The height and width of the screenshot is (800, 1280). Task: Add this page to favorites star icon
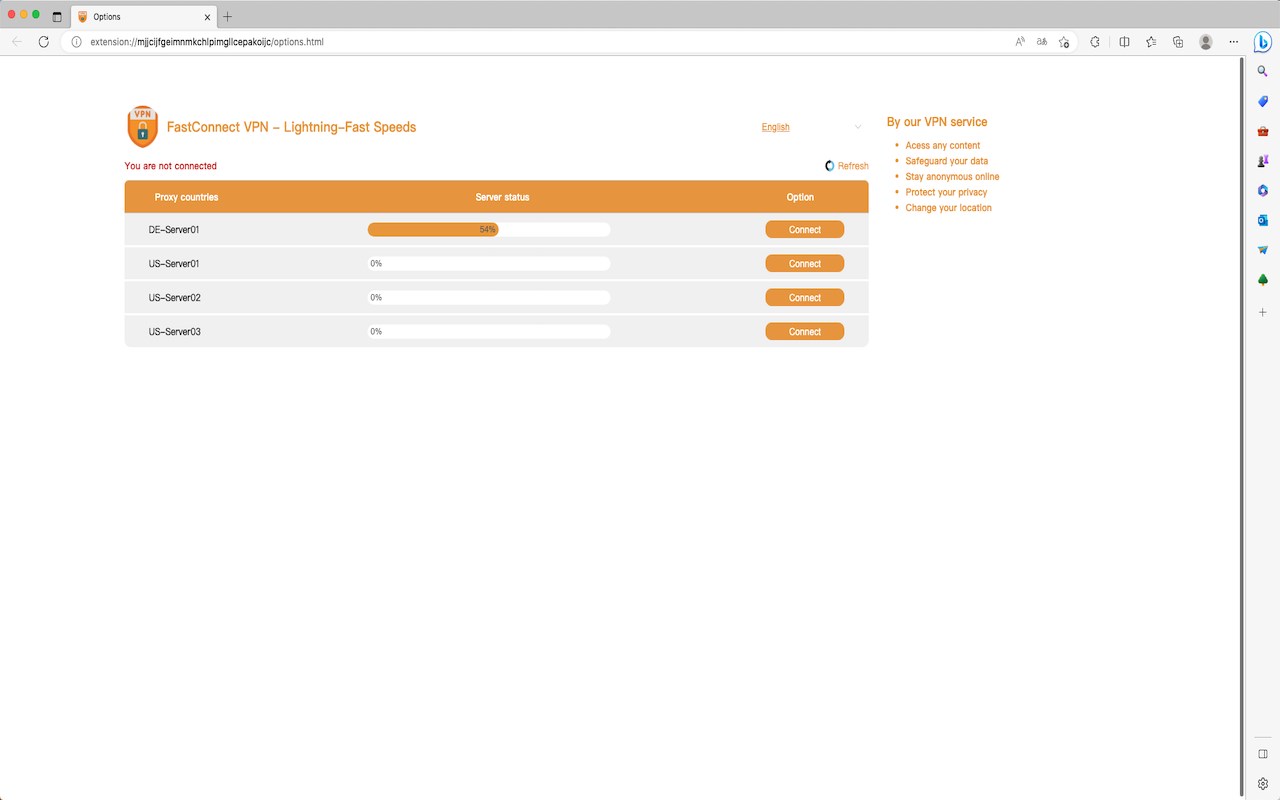pos(1064,42)
